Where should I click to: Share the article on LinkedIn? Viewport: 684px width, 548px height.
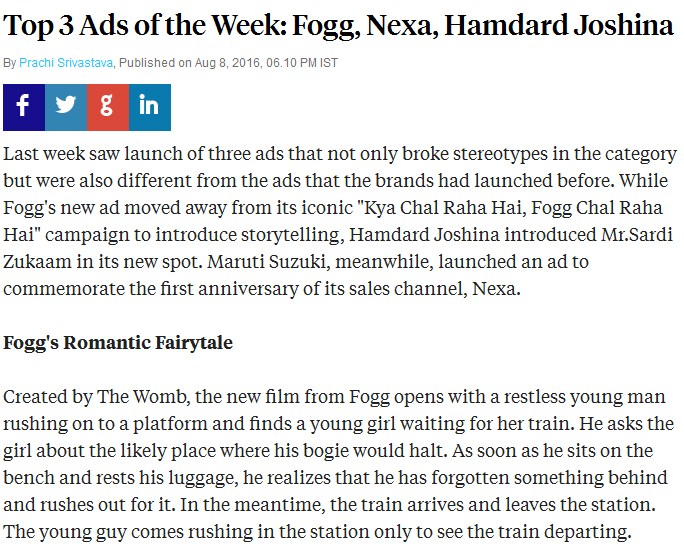pos(150,107)
